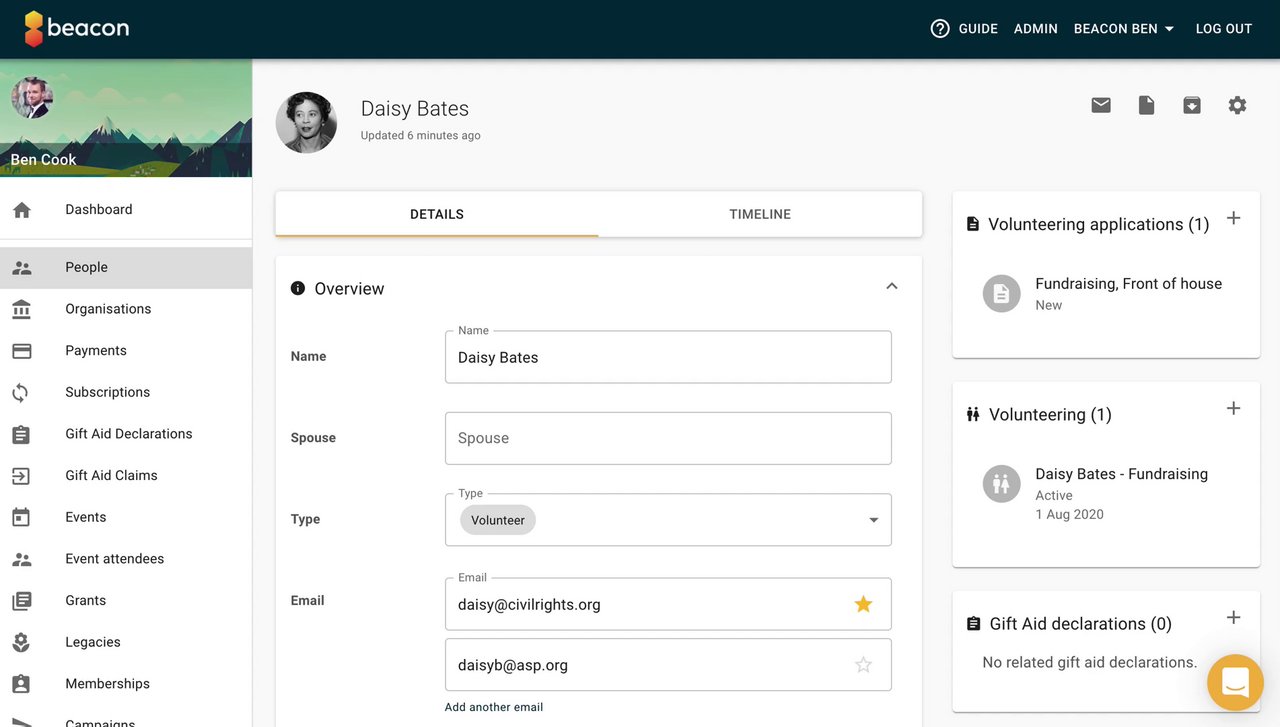Collapse the Overview section

891,287
